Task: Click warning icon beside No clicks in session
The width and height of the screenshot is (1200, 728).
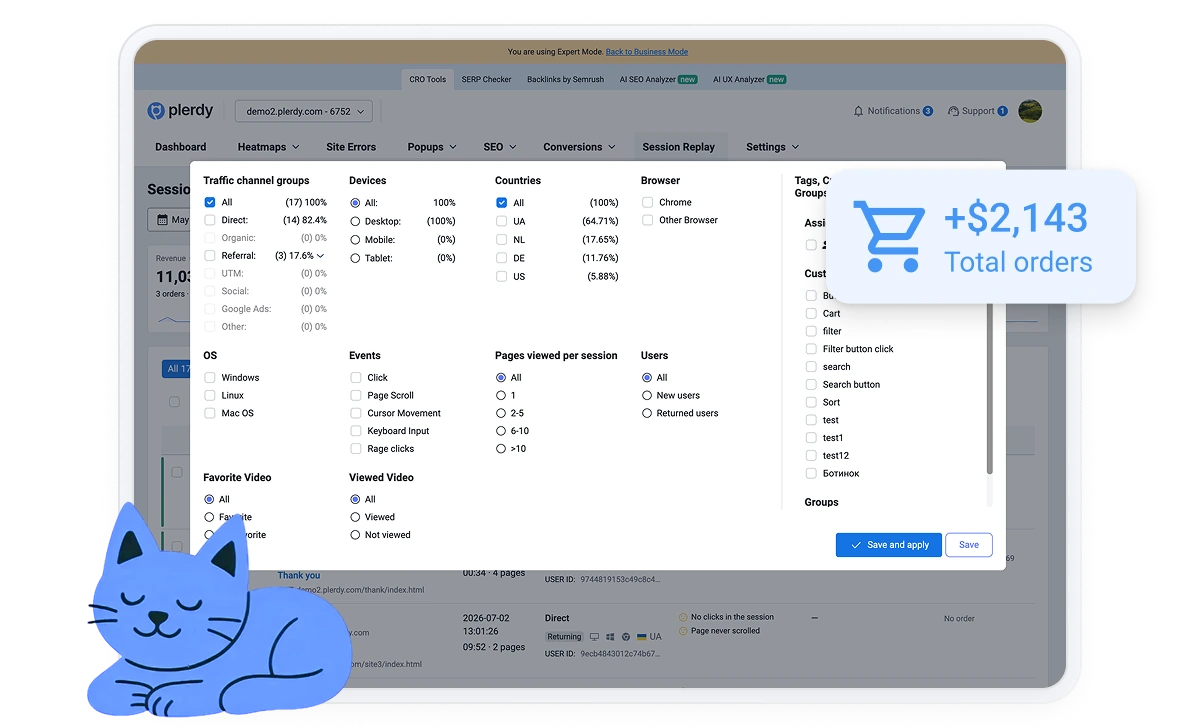Action: pos(683,617)
